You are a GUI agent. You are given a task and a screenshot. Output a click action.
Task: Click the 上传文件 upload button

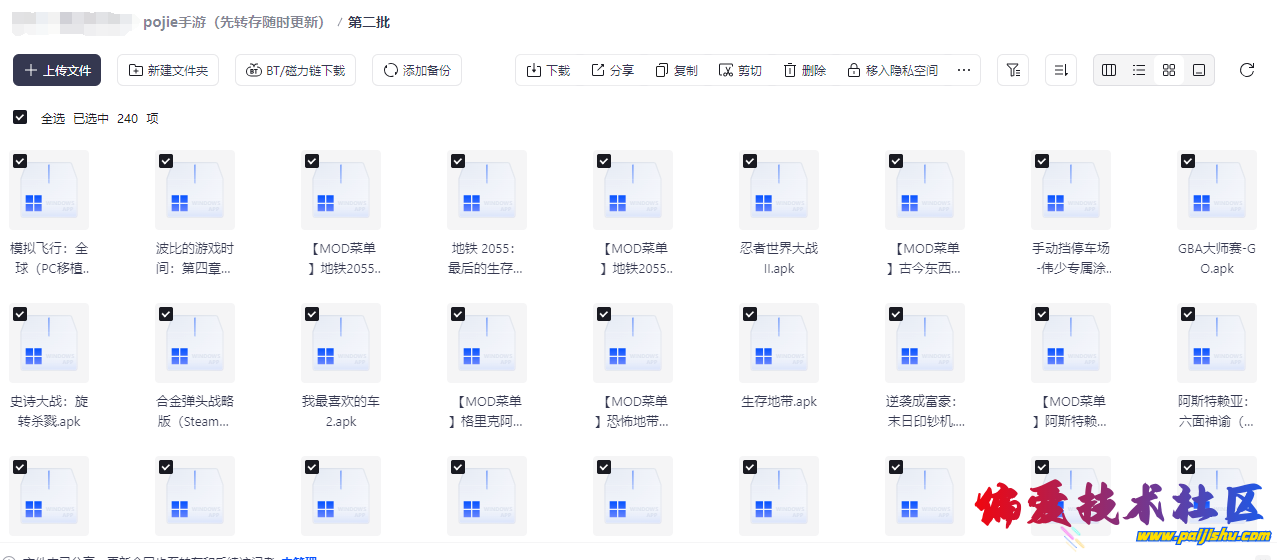tap(57, 70)
